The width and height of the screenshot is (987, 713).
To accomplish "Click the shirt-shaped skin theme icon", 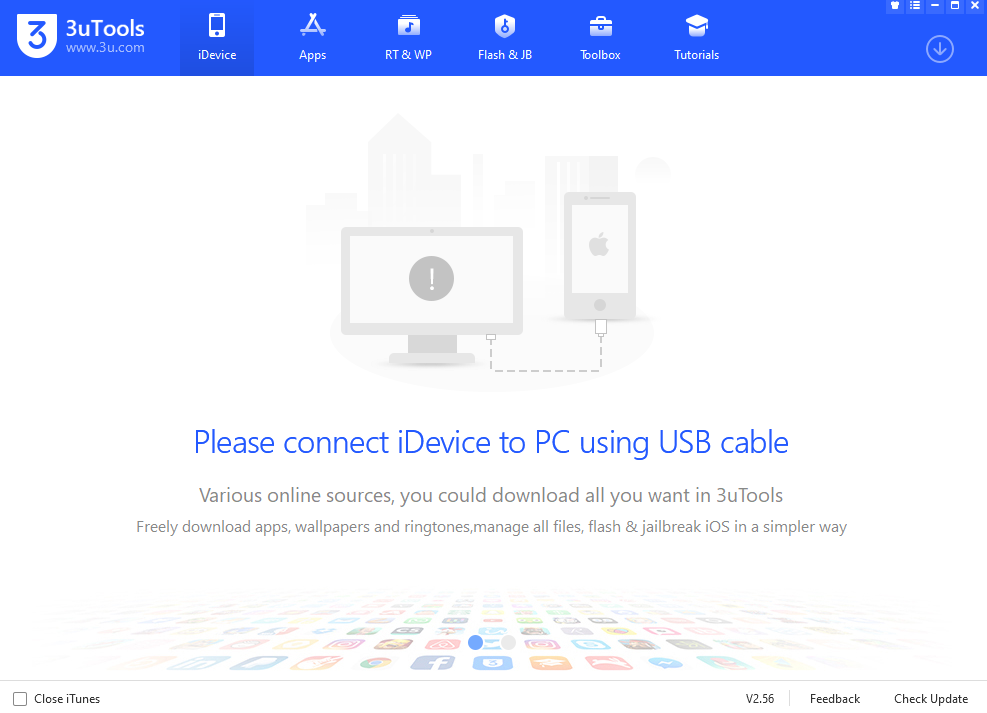I will click(895, 6).
